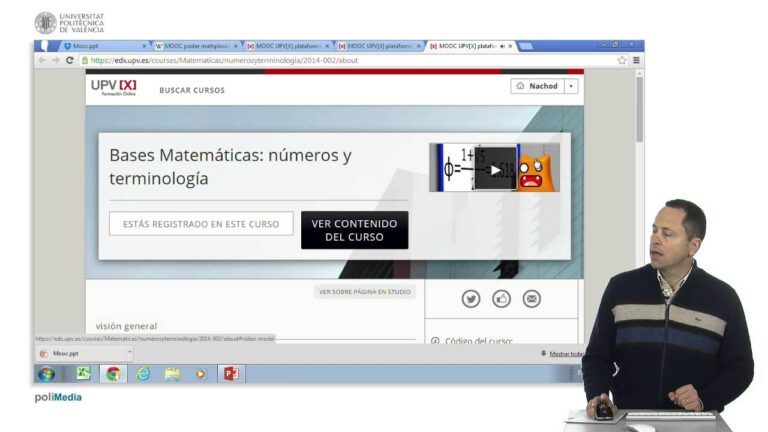The image size is (768, 432).
Task: Select the third tab MOOC UPV[X] plataforma
Action: tap(288, 46)
